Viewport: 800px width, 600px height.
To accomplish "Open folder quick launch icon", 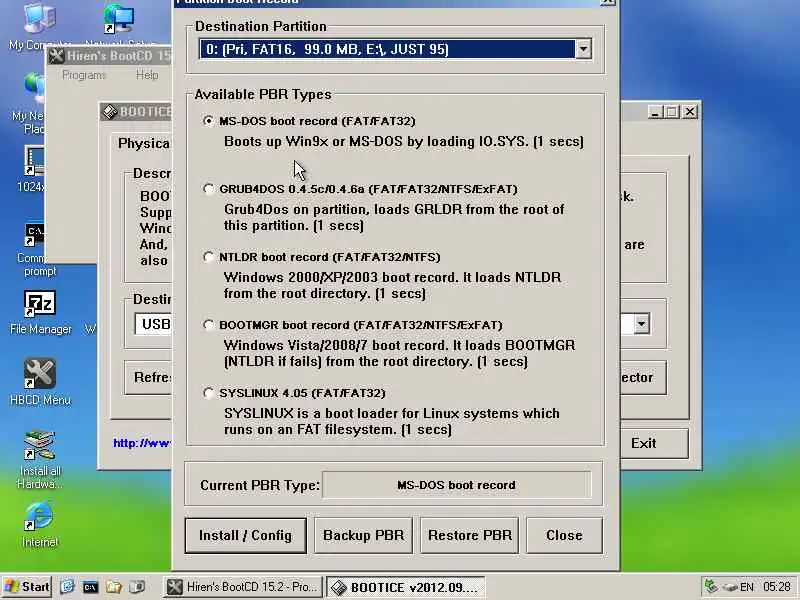I will [113, 587].
